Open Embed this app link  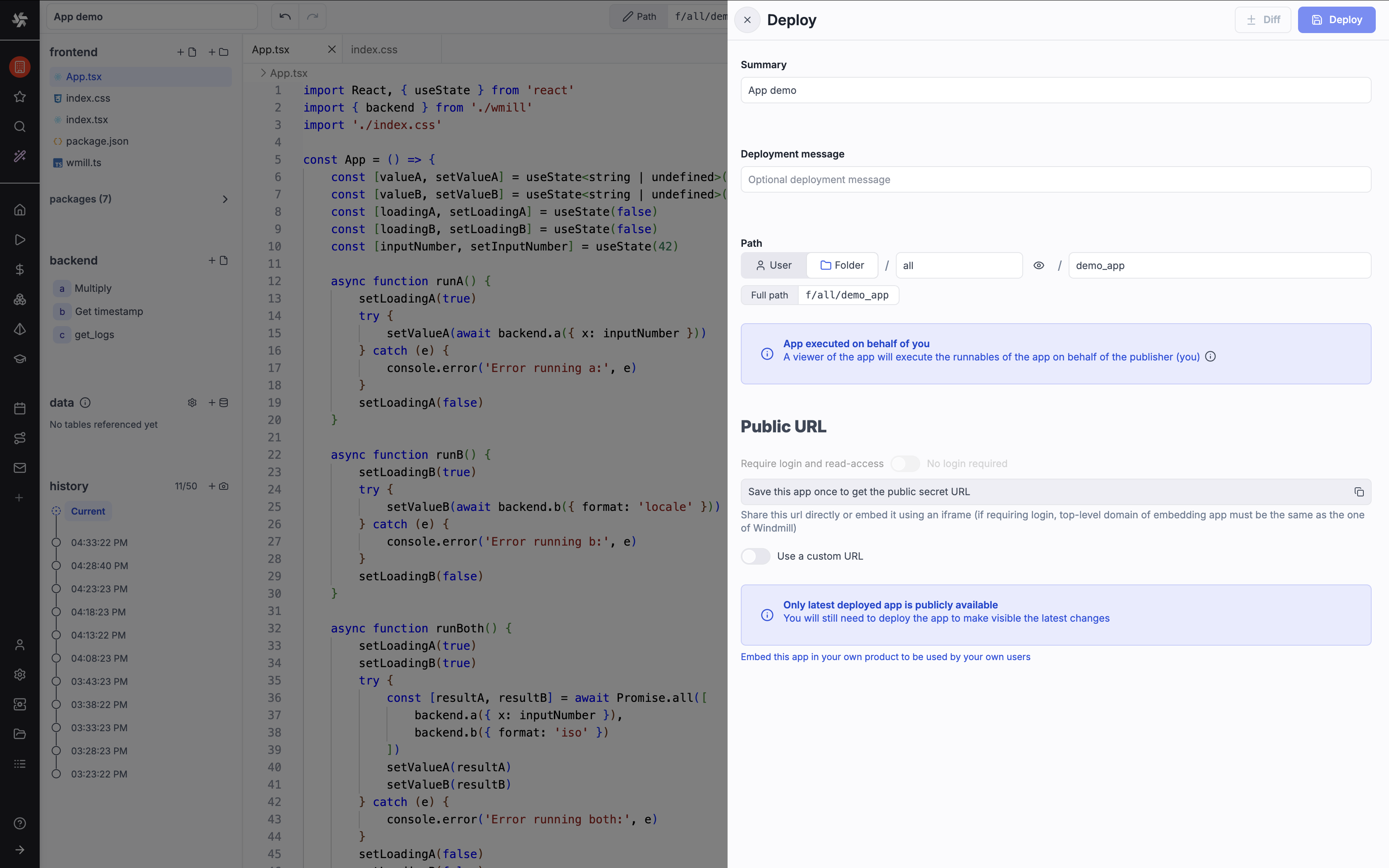[x=885, y=657]
